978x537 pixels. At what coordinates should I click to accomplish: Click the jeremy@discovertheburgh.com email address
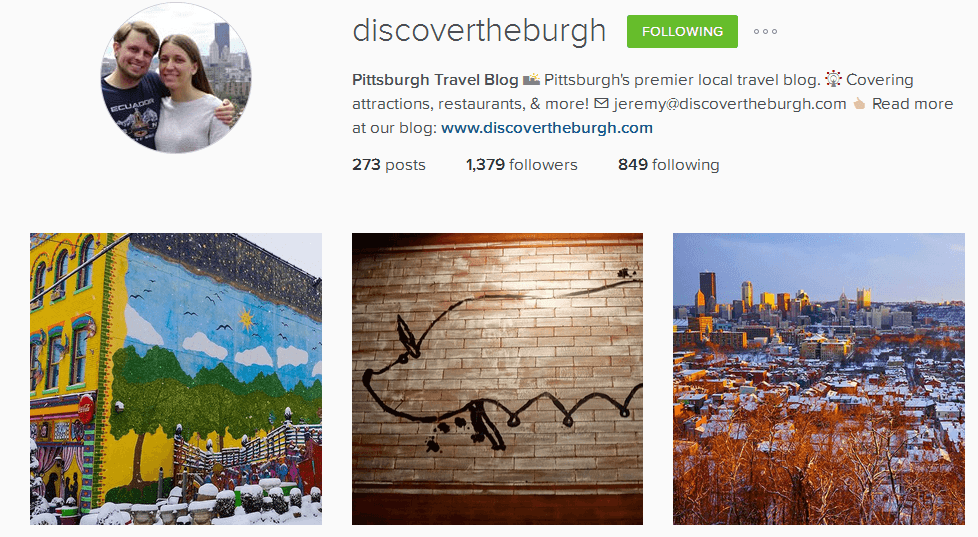(730, 104)
